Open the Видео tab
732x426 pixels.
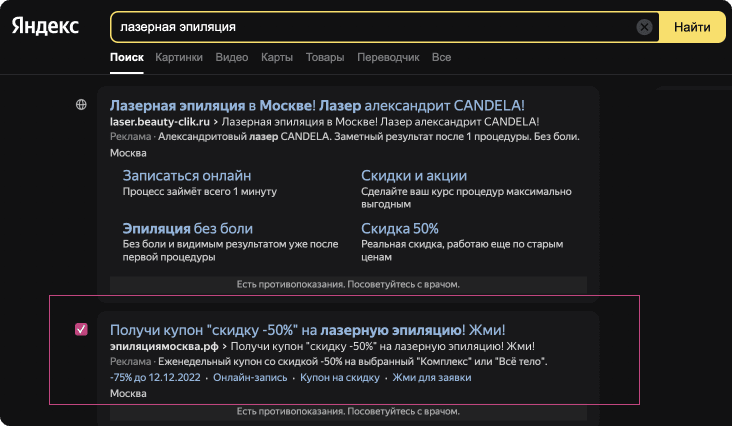point(231,58)
